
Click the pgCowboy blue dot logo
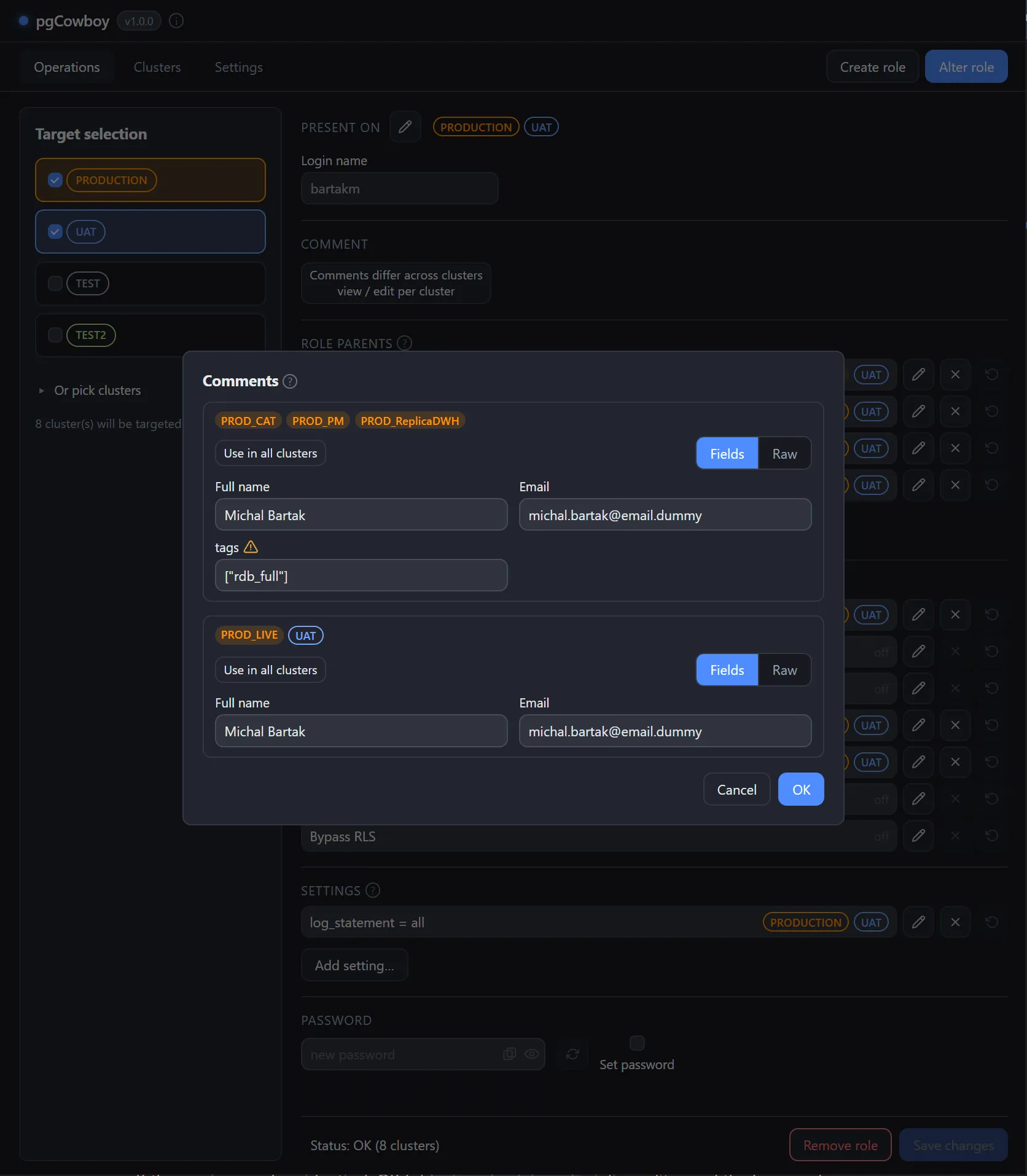pos(24,21)
